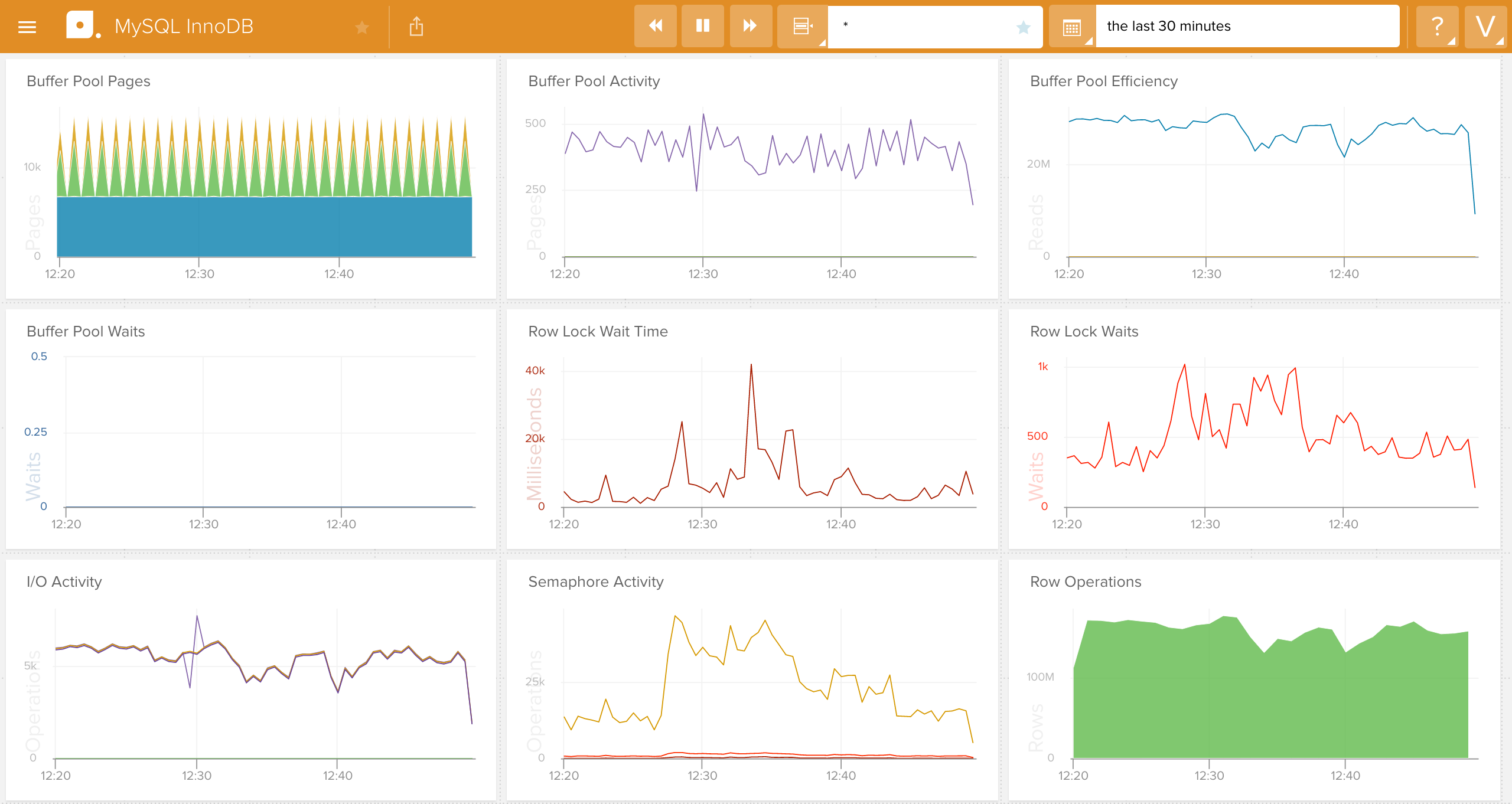The image size is (1512, 804).
Task: Fast-forward the time window
Action: (x=750, y=25)
